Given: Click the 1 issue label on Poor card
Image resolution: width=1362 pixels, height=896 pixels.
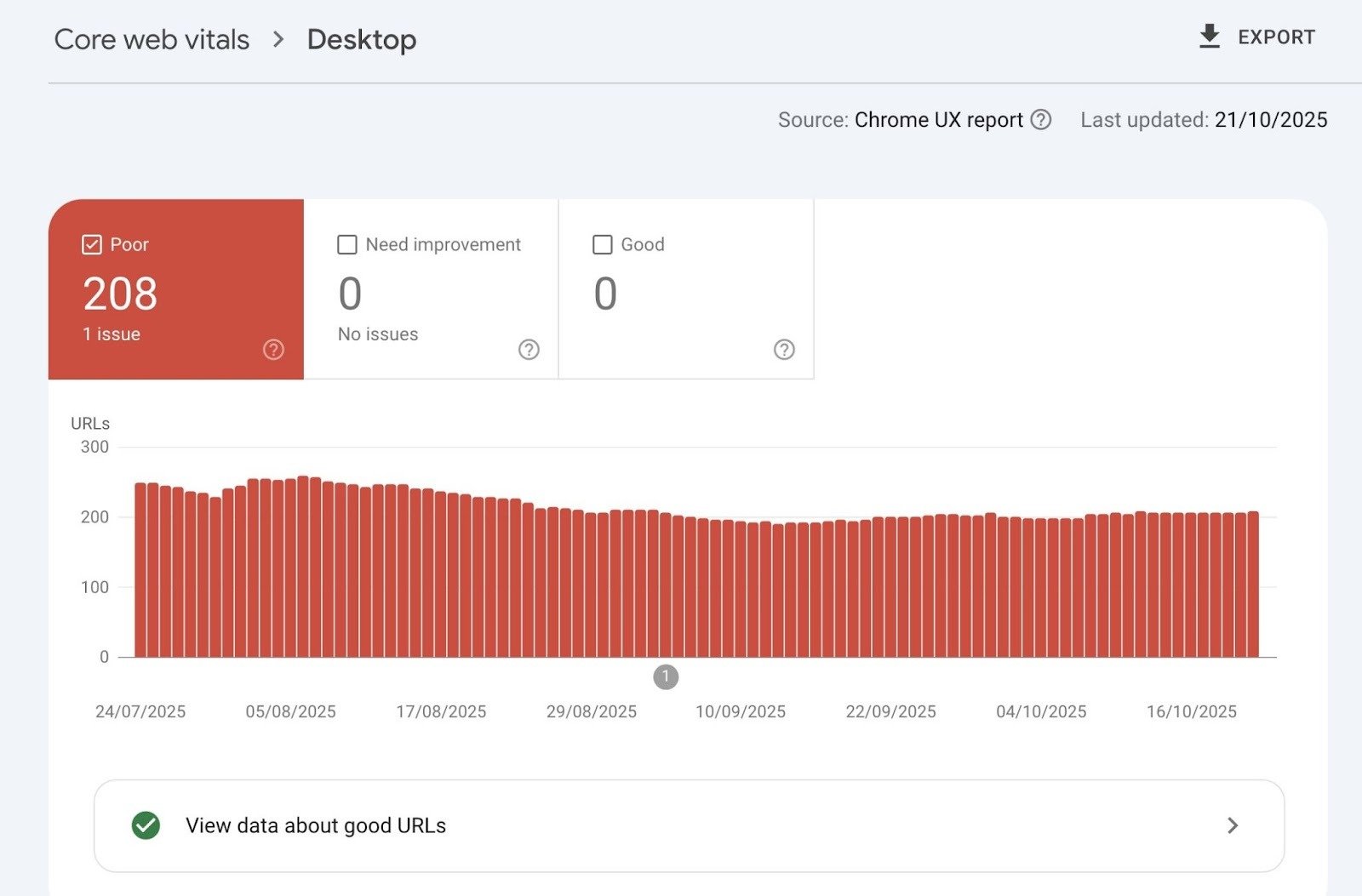Looking at the screenshot, I should click(x=111, y=334).
